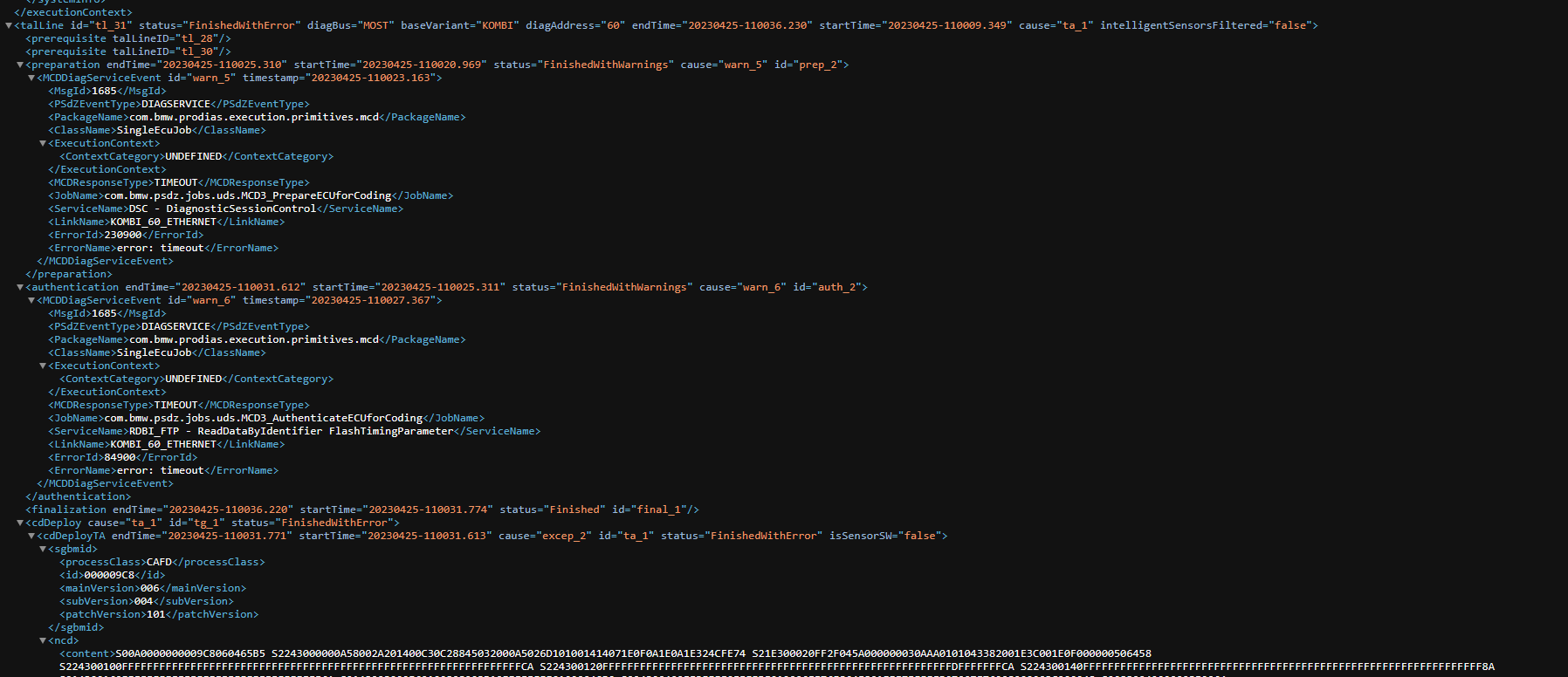Collapse the talLine tl_31 element
Viewport: 1568px width, 677px height.
[9, 25]
